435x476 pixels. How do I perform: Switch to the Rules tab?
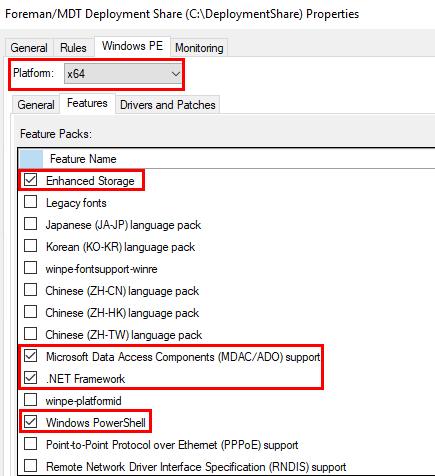[73, 48]
